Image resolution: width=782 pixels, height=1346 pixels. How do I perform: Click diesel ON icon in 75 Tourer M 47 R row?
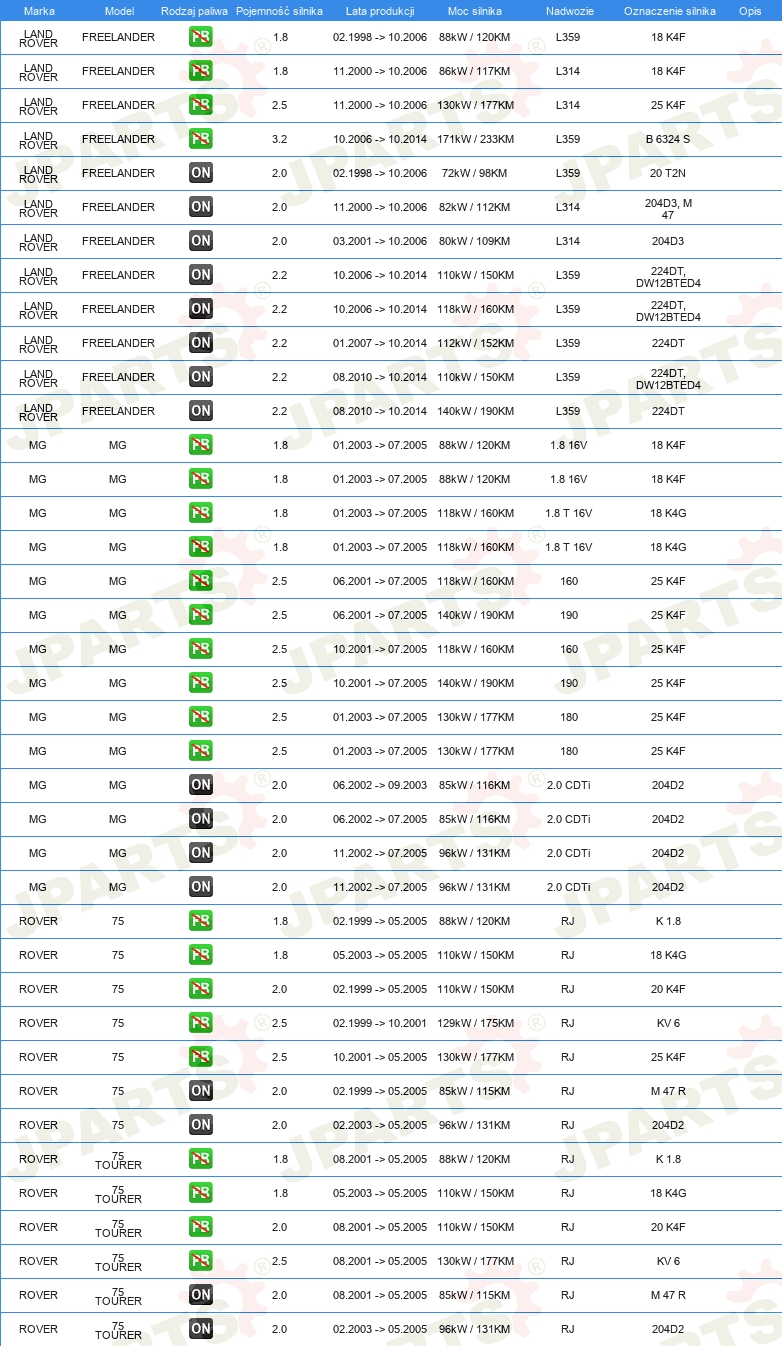[x=201, y=1295]
